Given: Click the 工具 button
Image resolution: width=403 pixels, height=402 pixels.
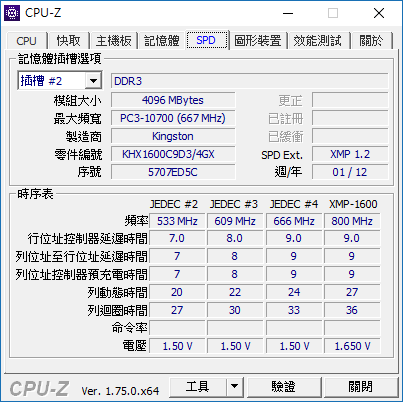Looking at the screenshot, I should pos(198,387).
